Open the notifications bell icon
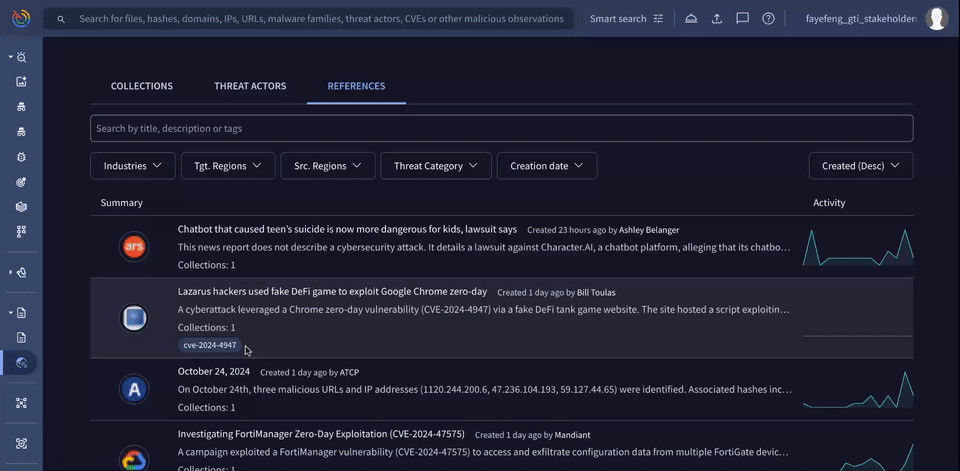The height and width of the screenshot is (471, 960). pyautogui.click(x=691, y=18)
